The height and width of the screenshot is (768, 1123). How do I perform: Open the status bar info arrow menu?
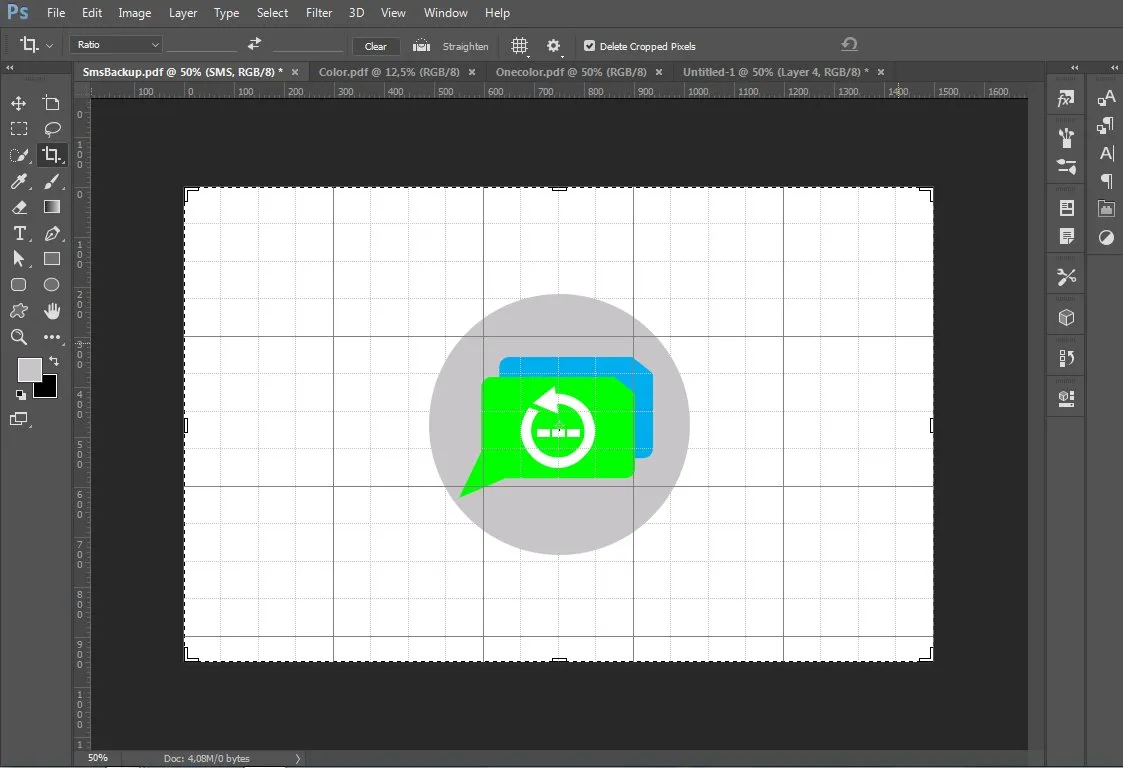[x=298, y=758]
